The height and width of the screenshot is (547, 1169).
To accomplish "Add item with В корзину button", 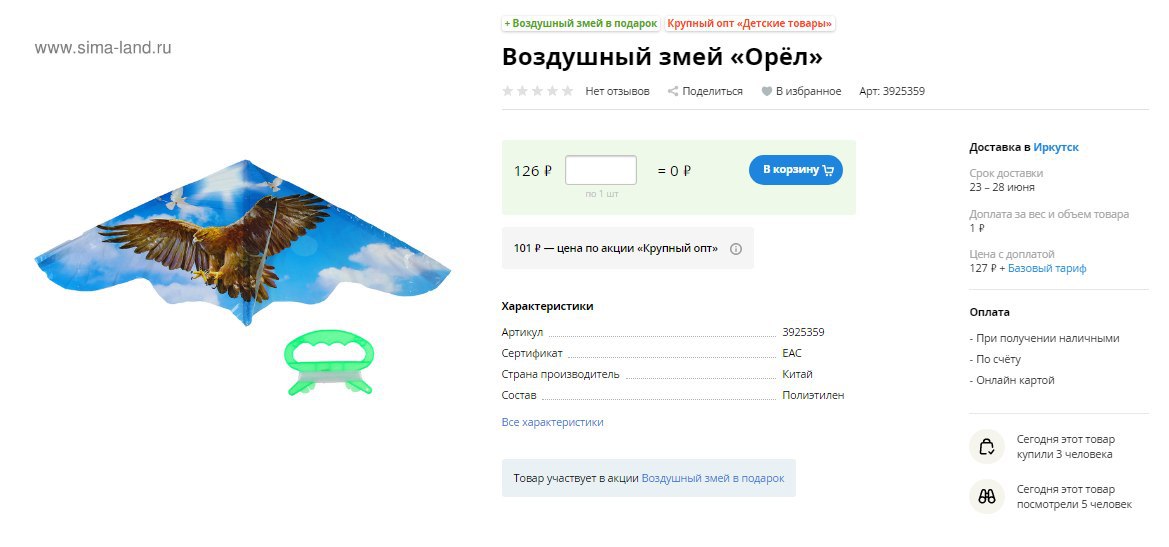I will (x=795, y=170).
